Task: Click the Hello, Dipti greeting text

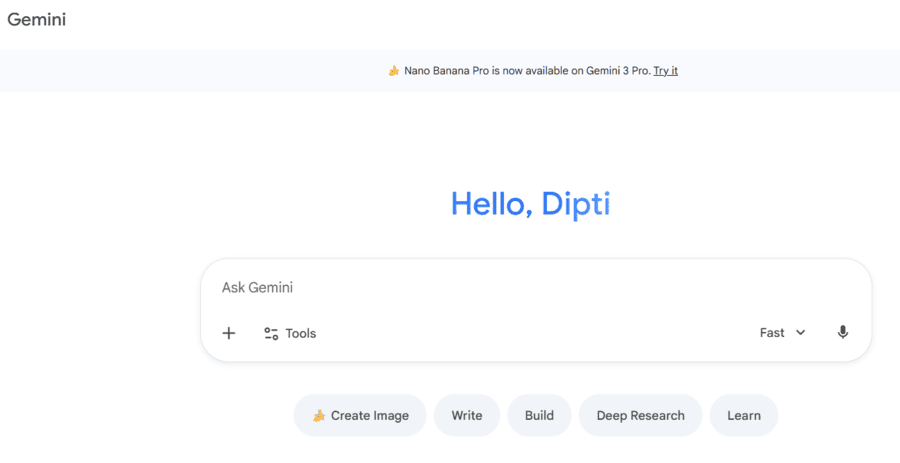Action: (530, 204)
